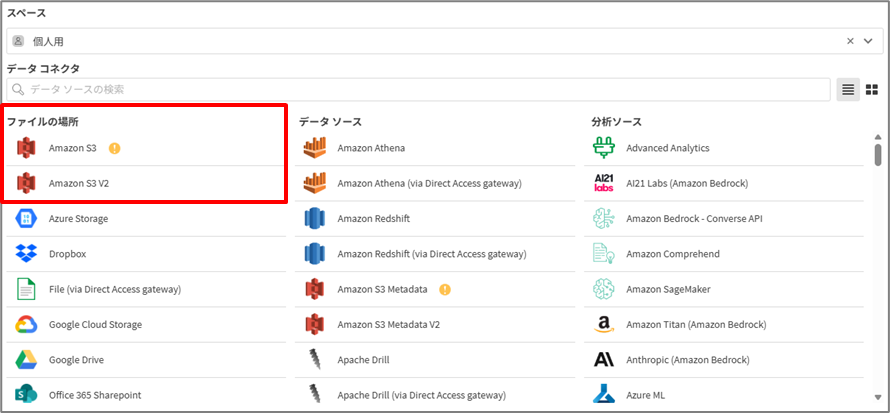Select Amazon S3 V2 connector
890x413 pixels.
click(79, 184)
